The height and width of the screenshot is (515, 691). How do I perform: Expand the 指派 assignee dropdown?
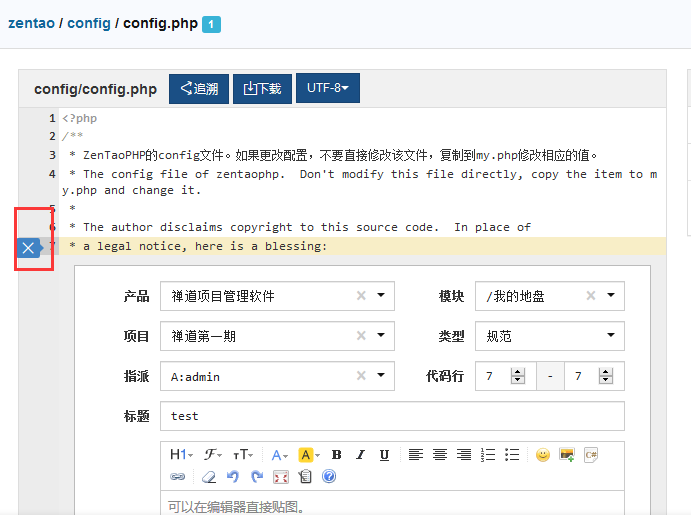tap(381, 375)
